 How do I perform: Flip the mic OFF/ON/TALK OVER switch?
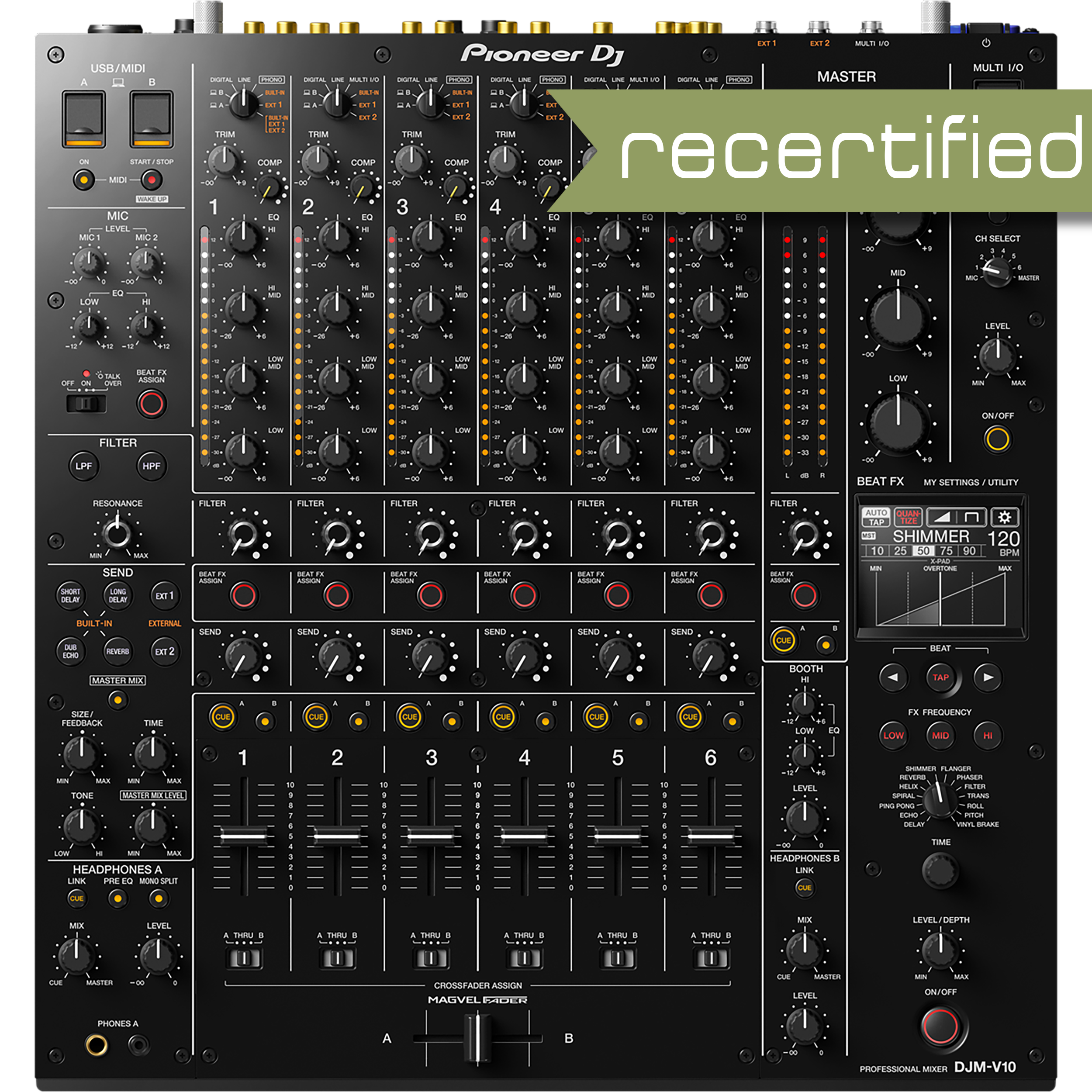click(x=86, y=404)
